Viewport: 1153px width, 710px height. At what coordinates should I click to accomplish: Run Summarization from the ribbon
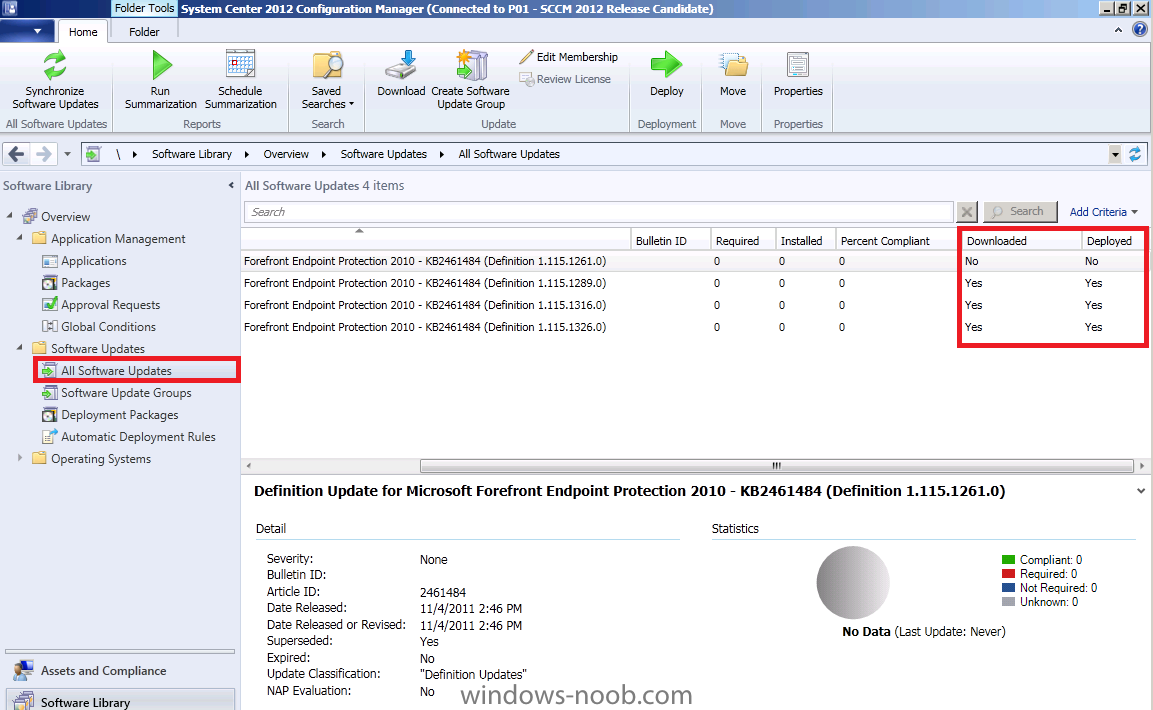160,79
